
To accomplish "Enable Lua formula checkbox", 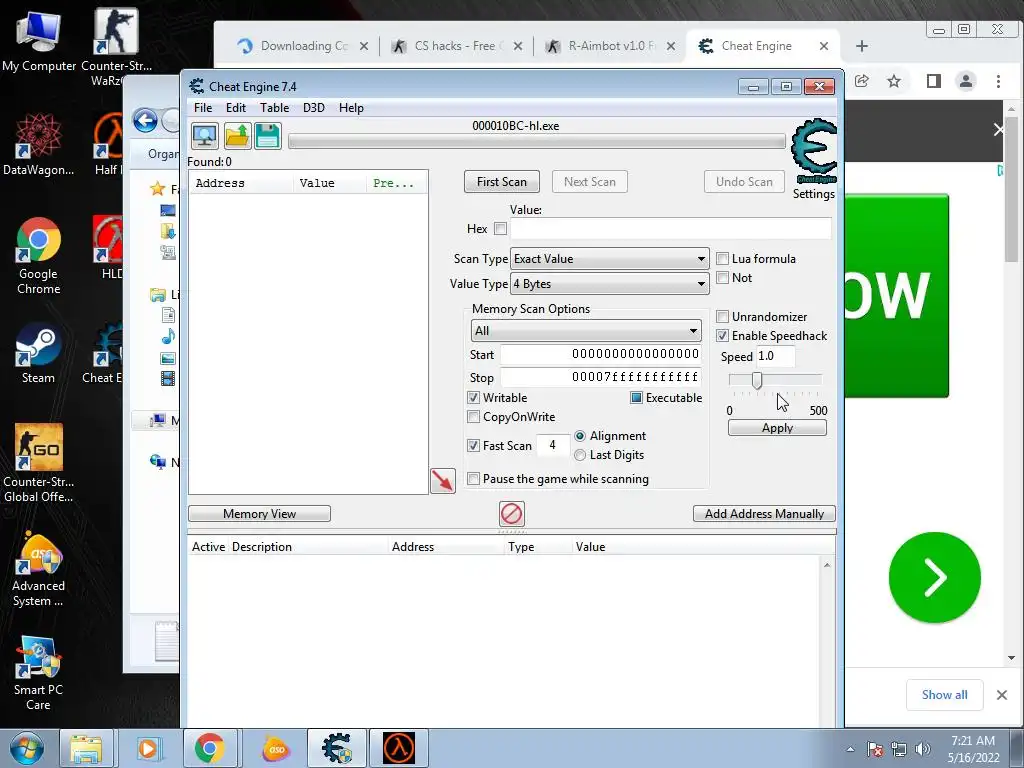I will point(722,259).
